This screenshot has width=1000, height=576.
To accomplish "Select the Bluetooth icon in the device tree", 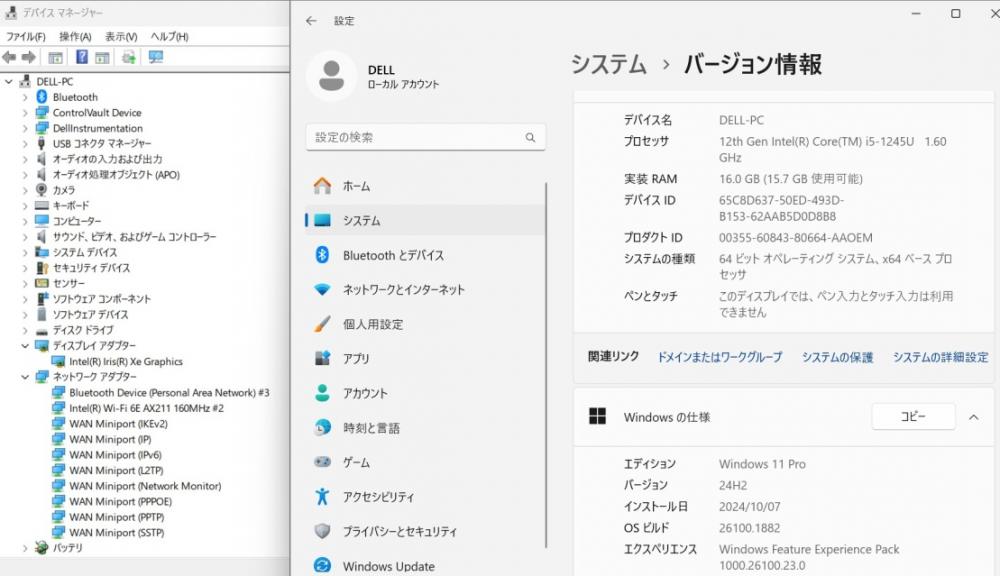I will (41, 97).
